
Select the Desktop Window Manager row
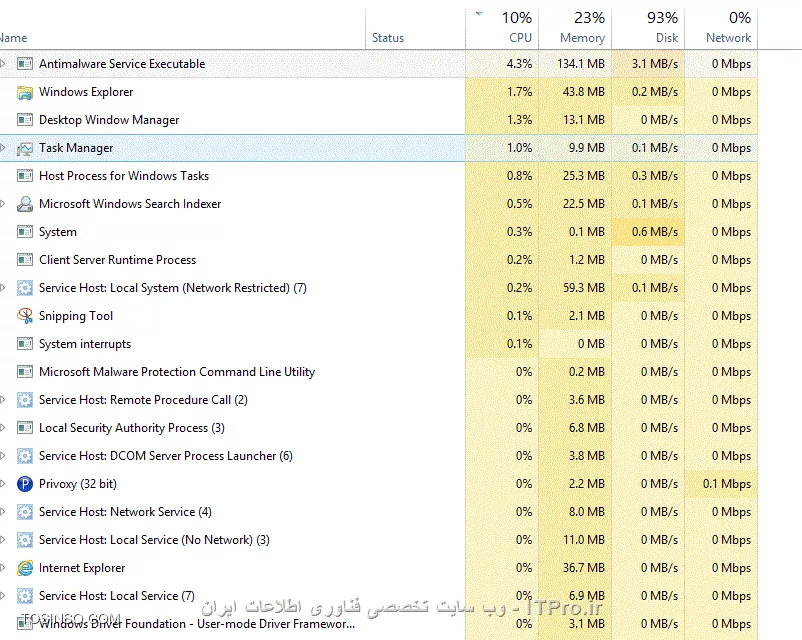point(378,120)
